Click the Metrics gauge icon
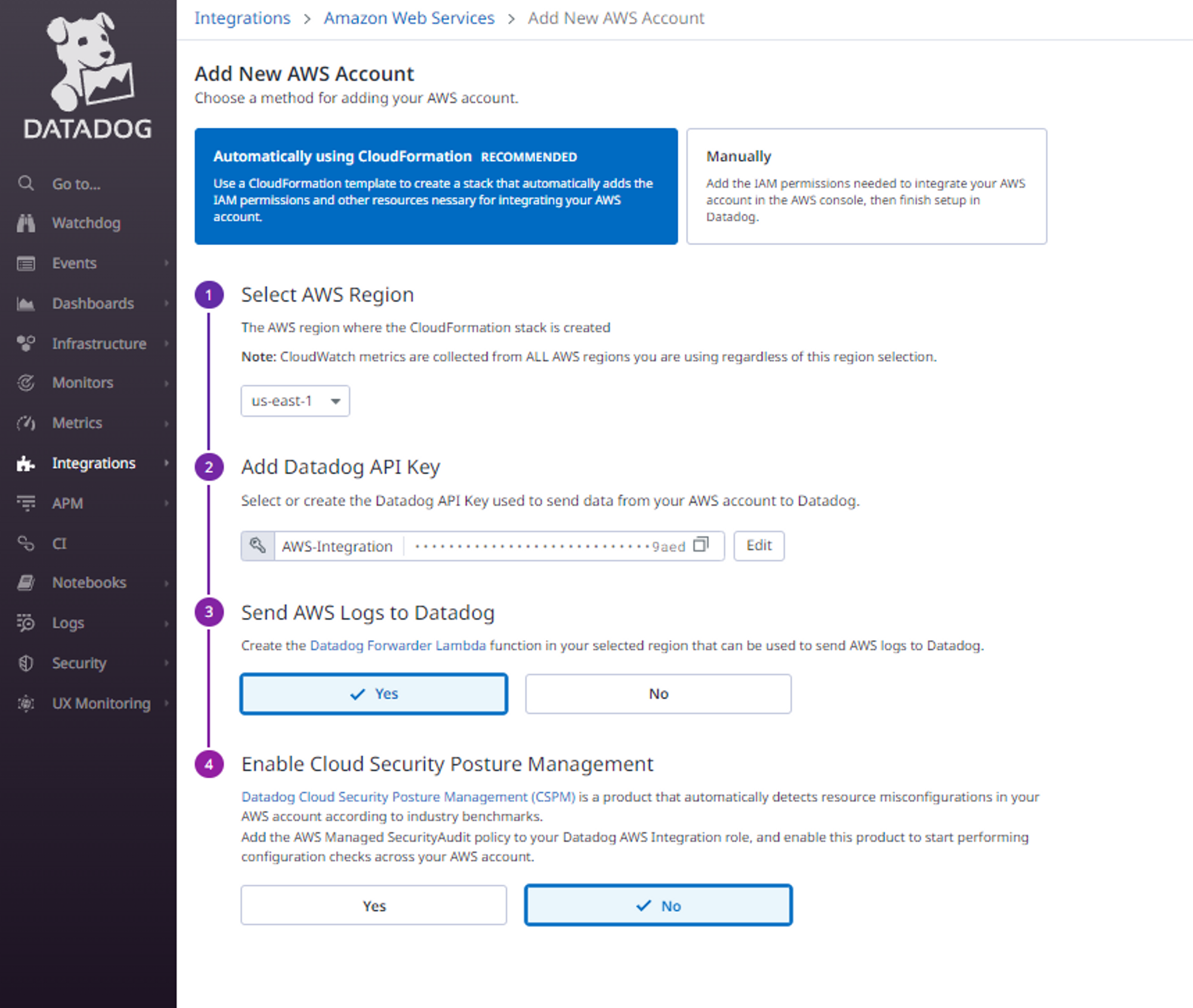1193x1008 pixels. pos(26,423)
